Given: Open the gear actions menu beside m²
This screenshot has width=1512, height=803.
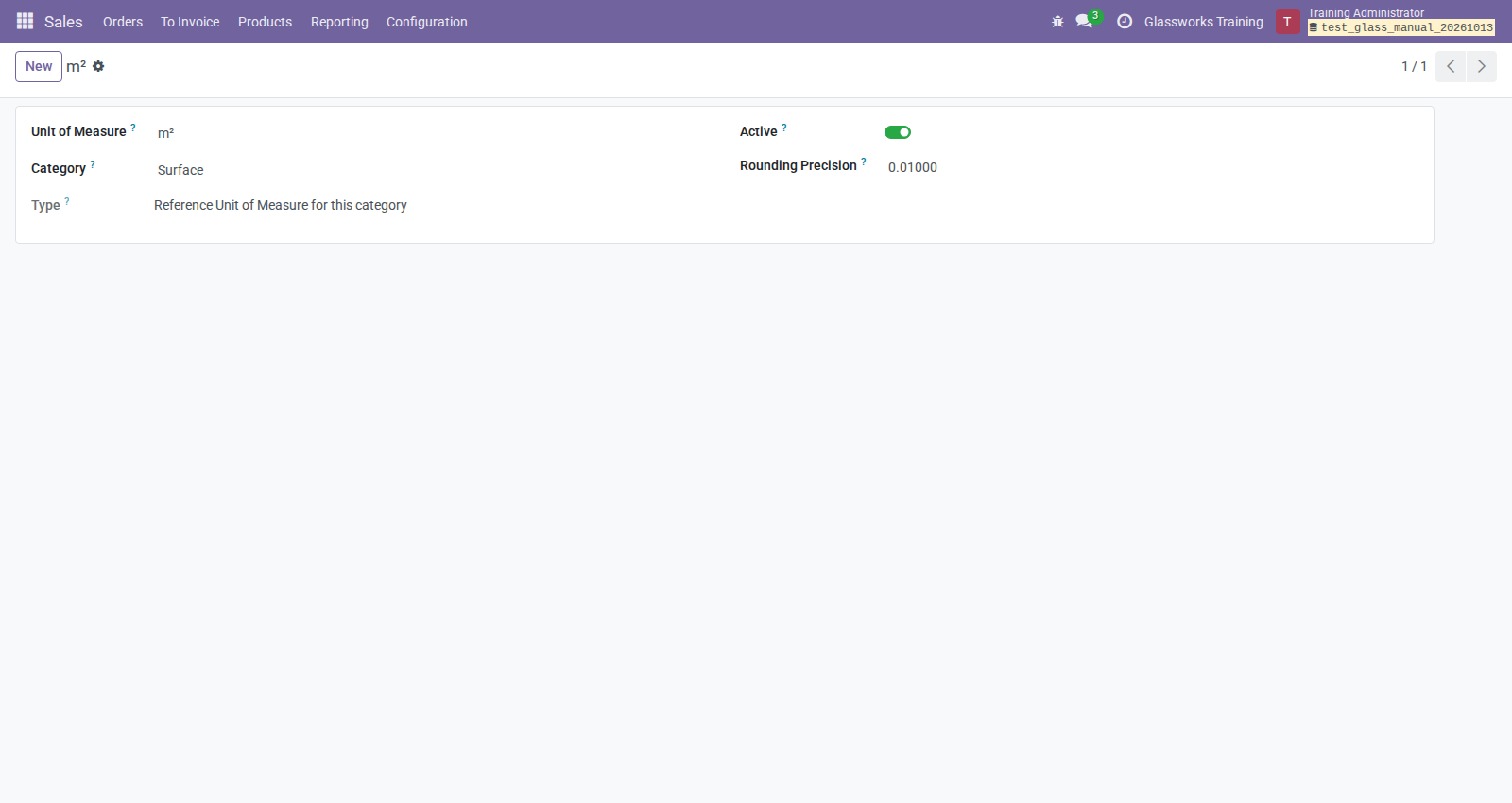Looking at the screenshot, I should pyautogui.click(x=98, y=66).
